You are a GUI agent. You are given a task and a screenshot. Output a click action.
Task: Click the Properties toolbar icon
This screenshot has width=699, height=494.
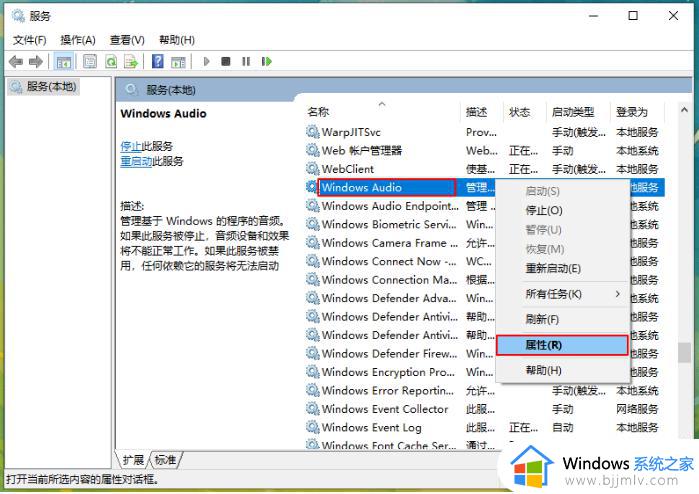pos(90,62)
